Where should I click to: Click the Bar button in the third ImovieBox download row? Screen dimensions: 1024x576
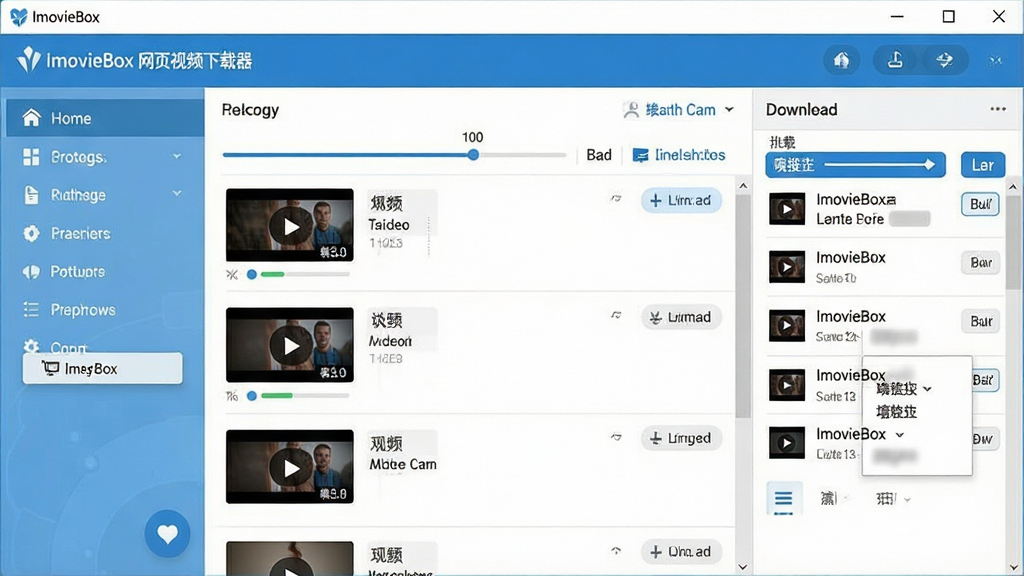click(x=980, y=321)
